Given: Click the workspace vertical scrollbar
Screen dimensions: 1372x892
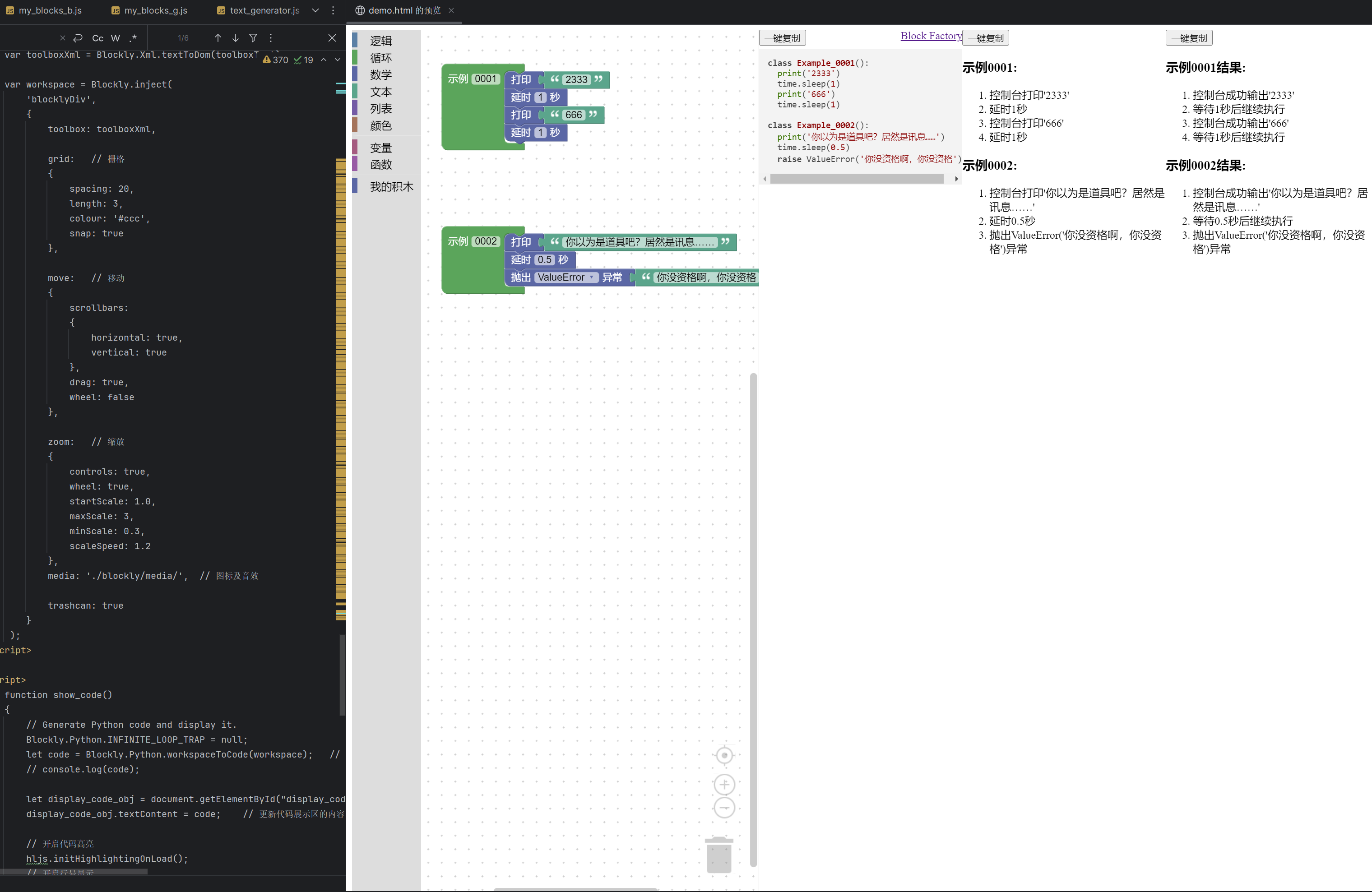Looking at the screenshot, I should [753, 620].
